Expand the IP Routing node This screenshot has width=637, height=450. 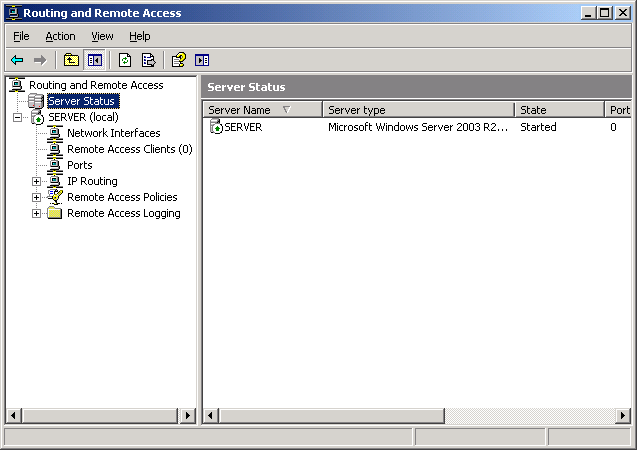(37, 181)
